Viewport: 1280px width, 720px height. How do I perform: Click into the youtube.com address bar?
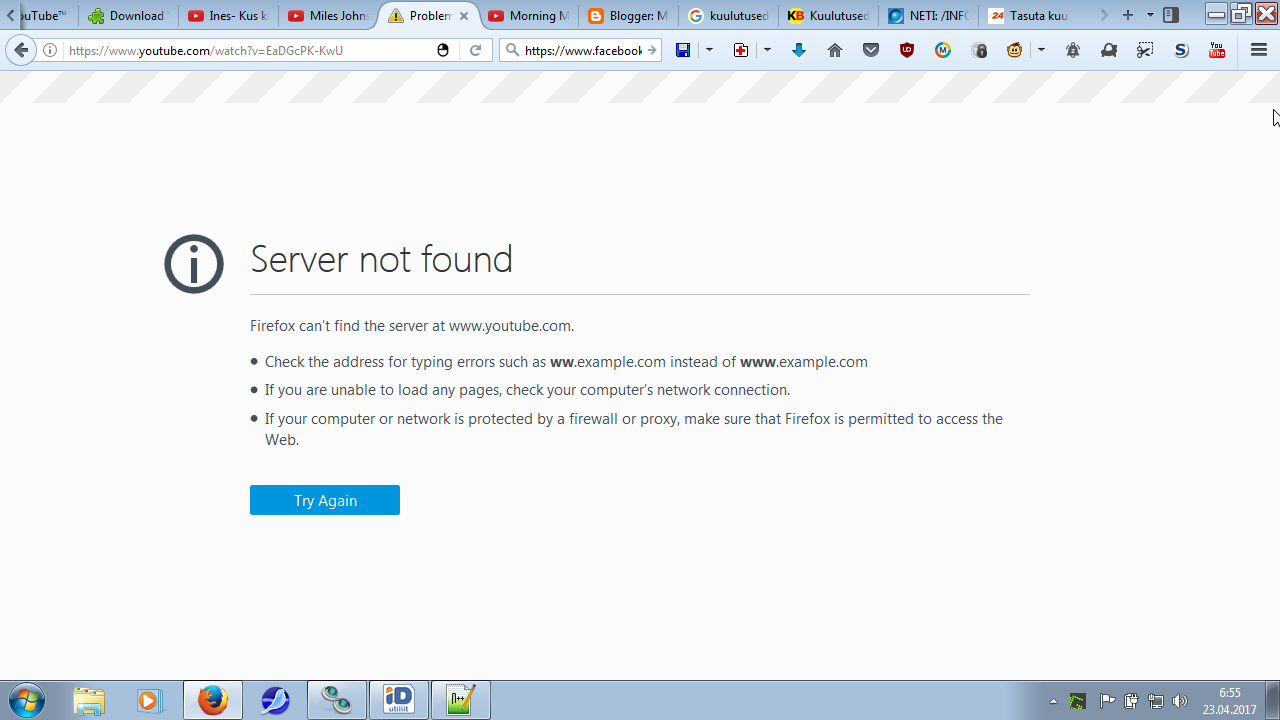click(x=250, y=50)
